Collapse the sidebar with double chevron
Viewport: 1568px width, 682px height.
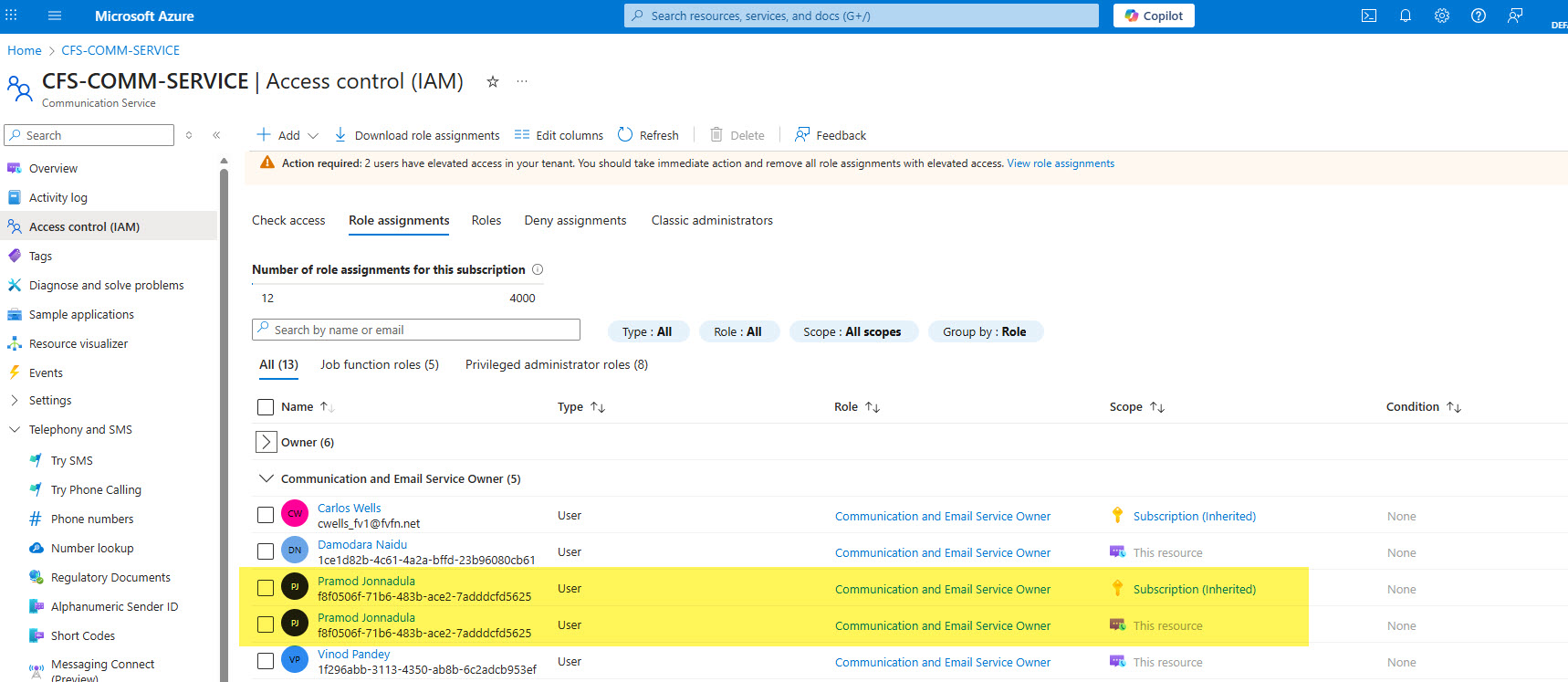pyautogui.click(x=216, y=135)
